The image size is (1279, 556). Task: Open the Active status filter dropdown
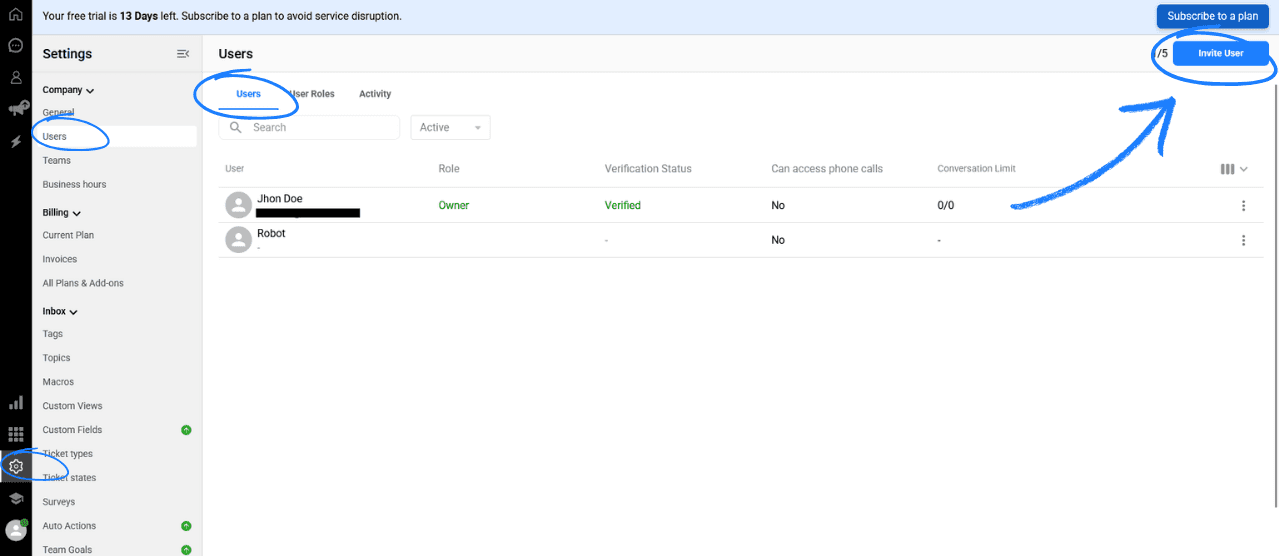coord(450,127)
